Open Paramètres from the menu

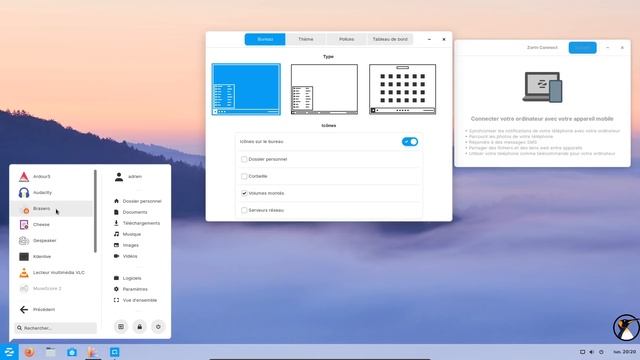coord(131,289)
